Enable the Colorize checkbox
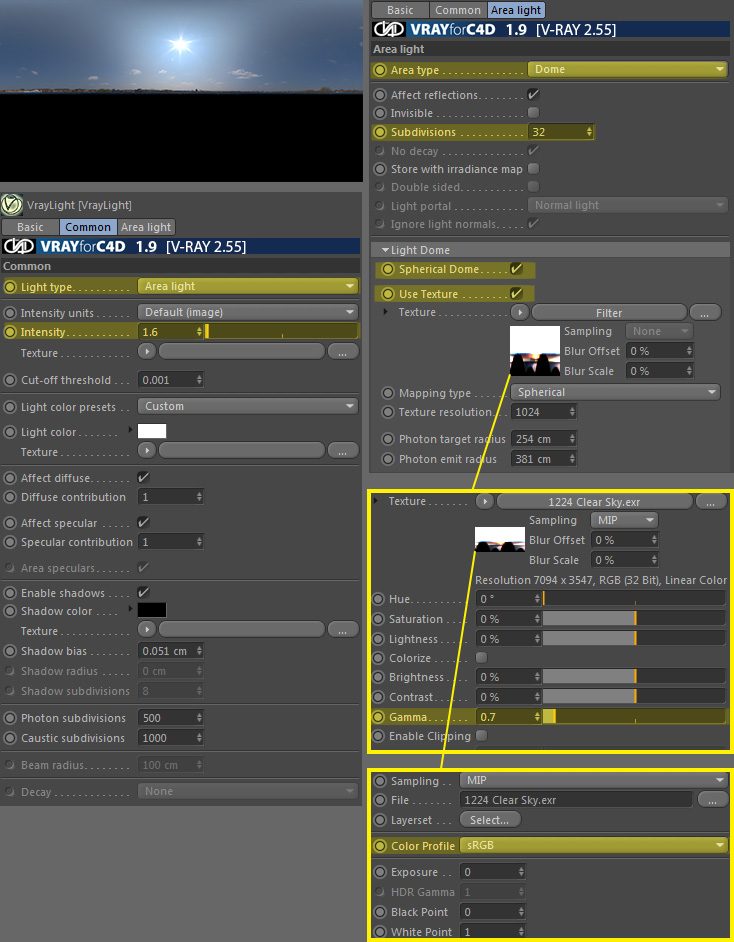Viewport: 734px width, 942px height. point(482,658)
